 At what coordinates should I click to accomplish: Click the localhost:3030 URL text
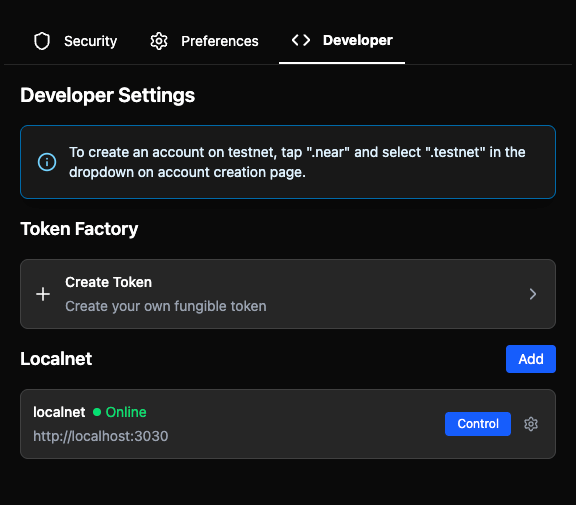point(101,436)
